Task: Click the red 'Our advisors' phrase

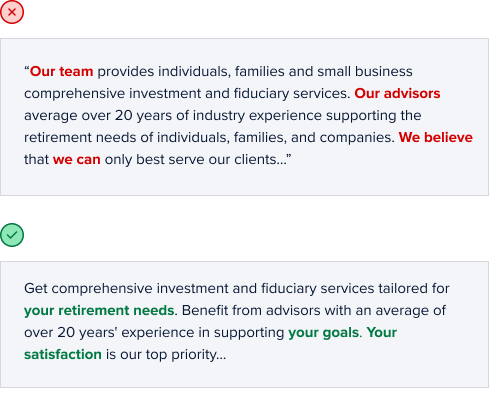Action: pos(397,93)
